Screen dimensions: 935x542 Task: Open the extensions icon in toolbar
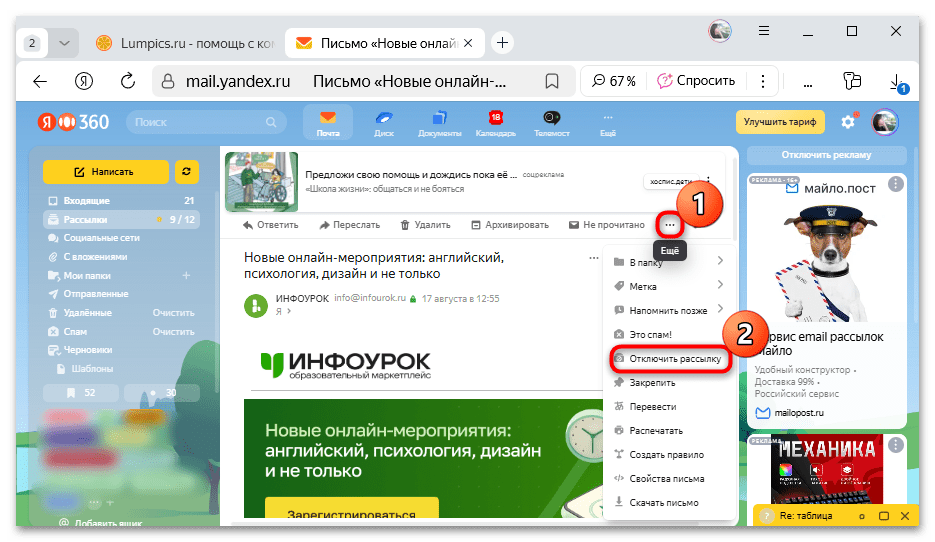click(853, 81)
